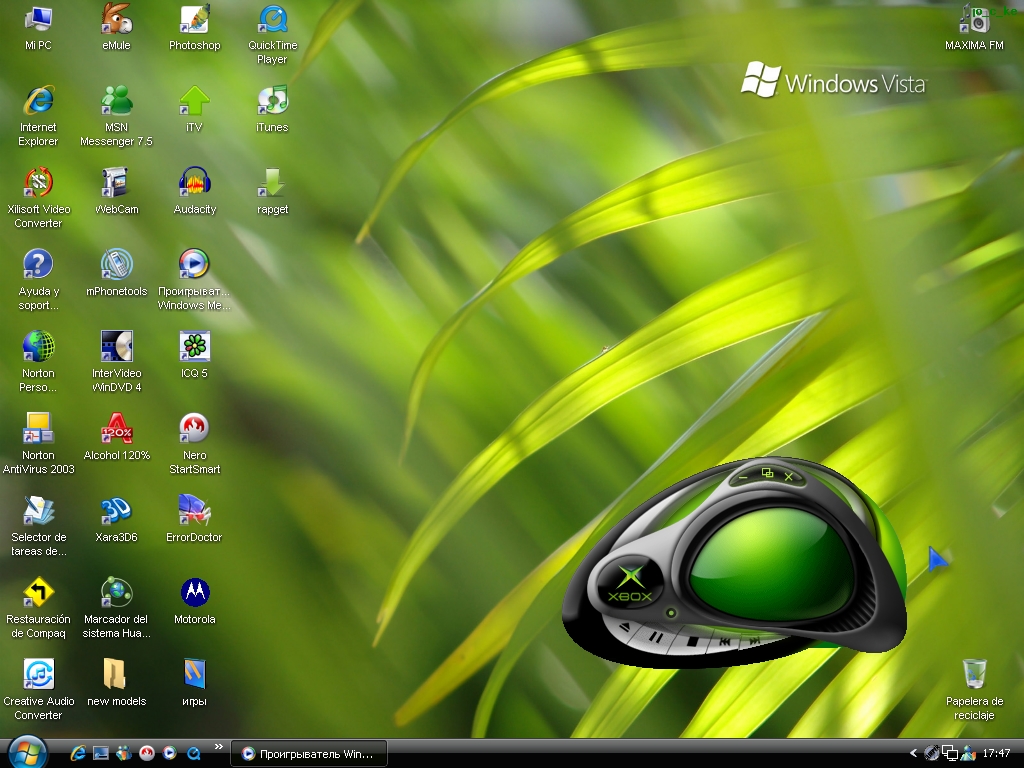Click the system clock showing 17:47

click(996, 753)
